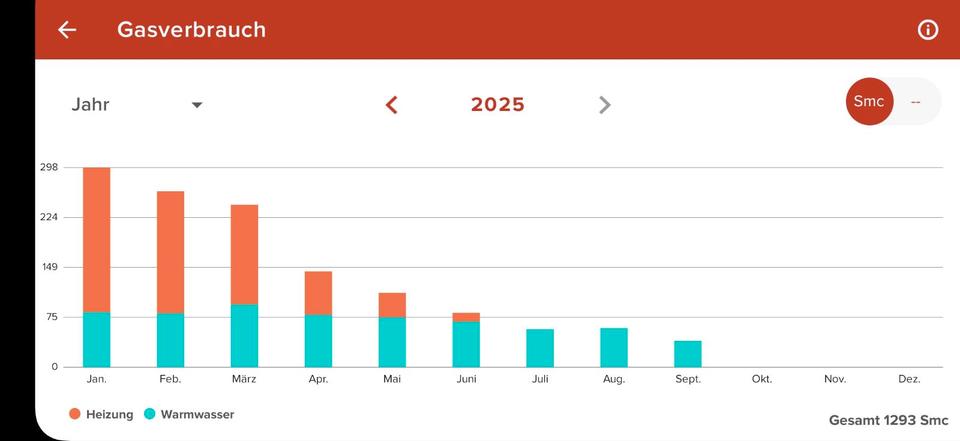Toggle Warmwasser series in legend

pyautogui.click(x=197, y=414)
